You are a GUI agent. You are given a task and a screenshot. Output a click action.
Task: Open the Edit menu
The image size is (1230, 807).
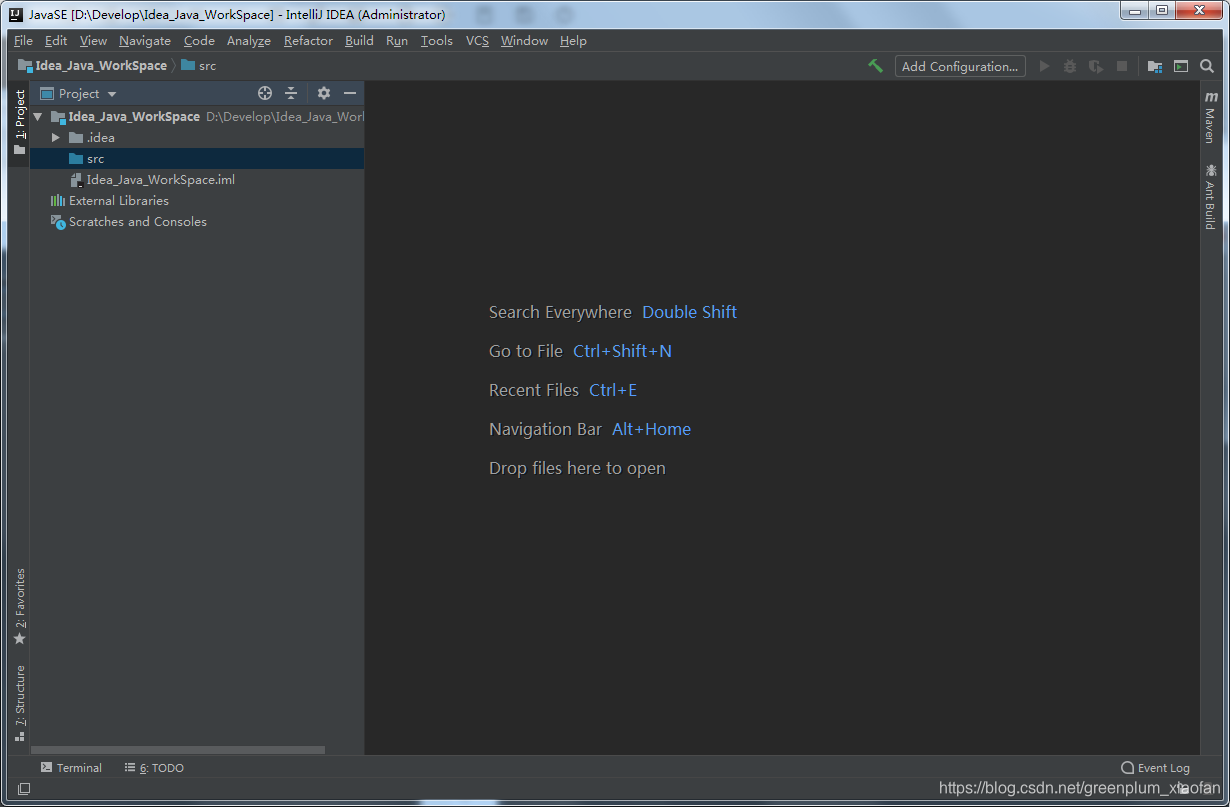coord(56,41)
